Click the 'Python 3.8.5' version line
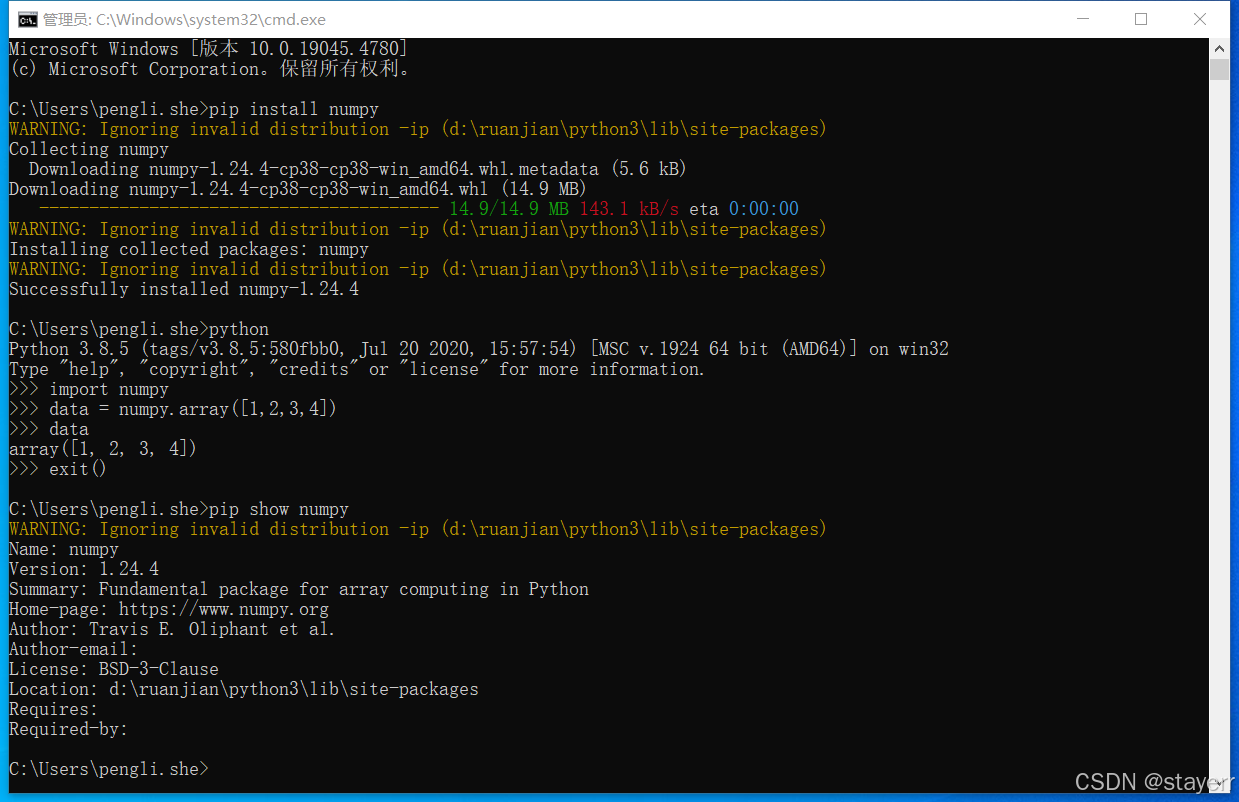The image size is (1239, 802). 479,349
